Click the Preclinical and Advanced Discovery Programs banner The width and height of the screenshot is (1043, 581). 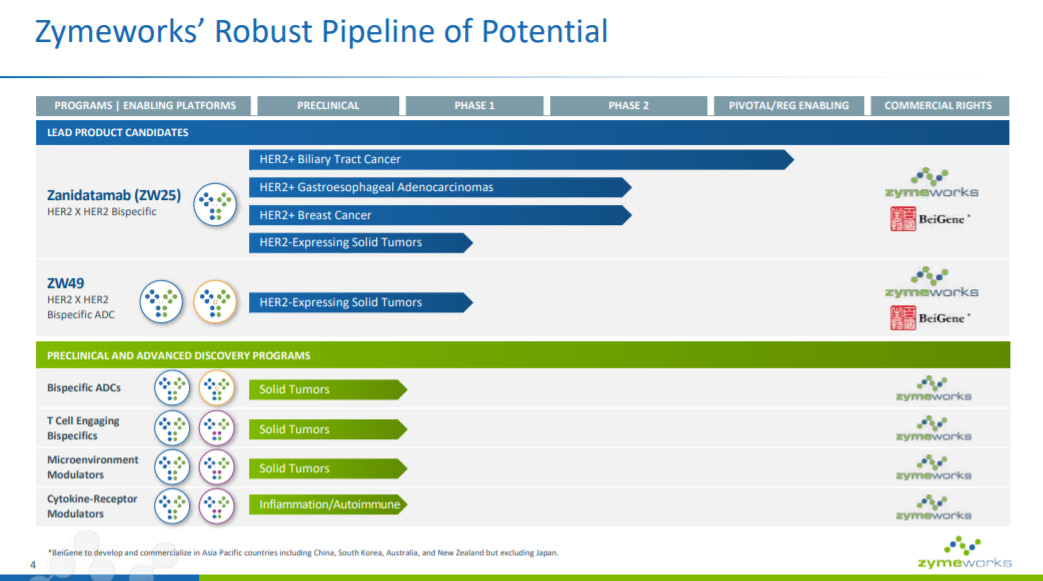522,355
